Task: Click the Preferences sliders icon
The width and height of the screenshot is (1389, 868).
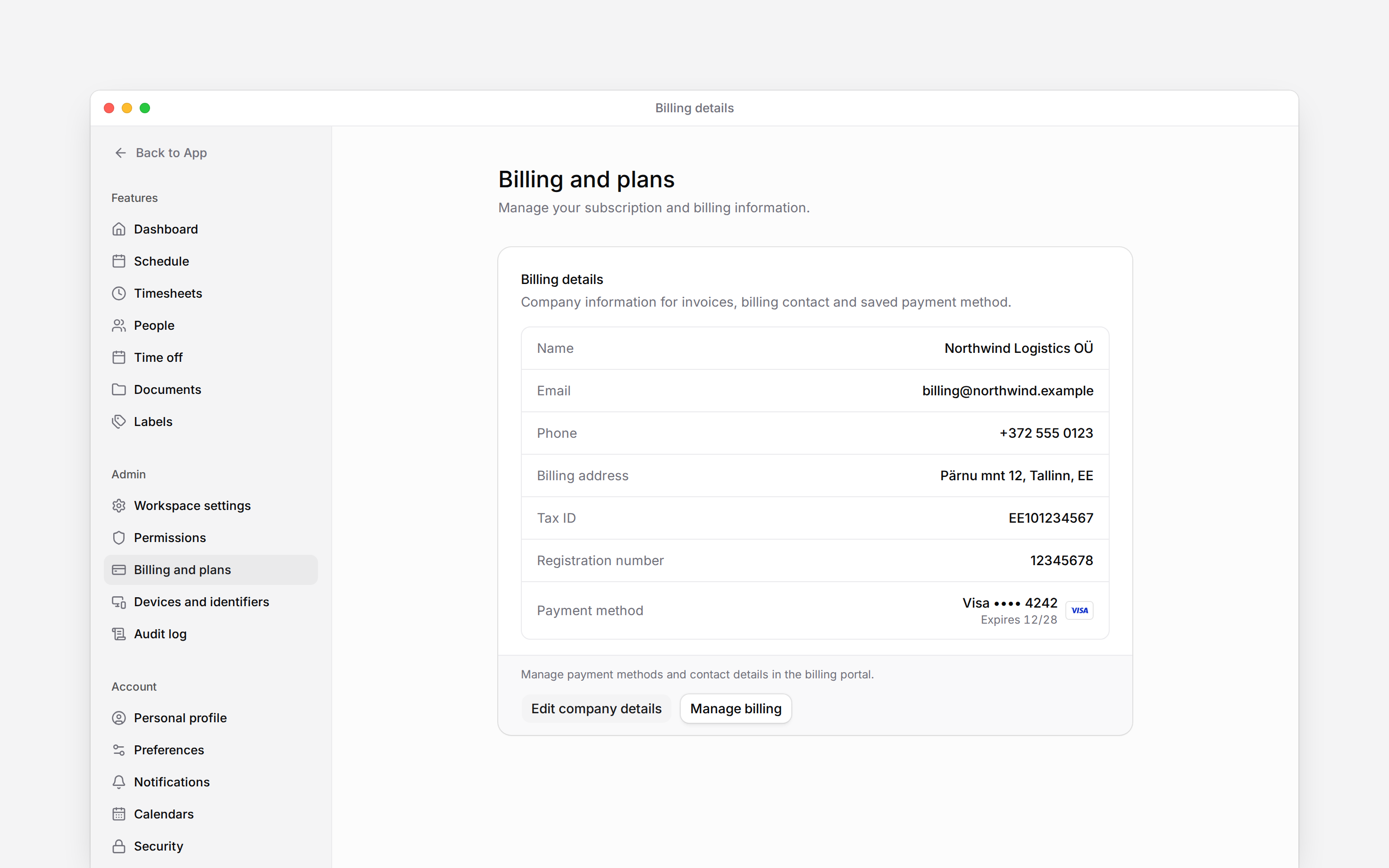Action: [x=119, y=751]
